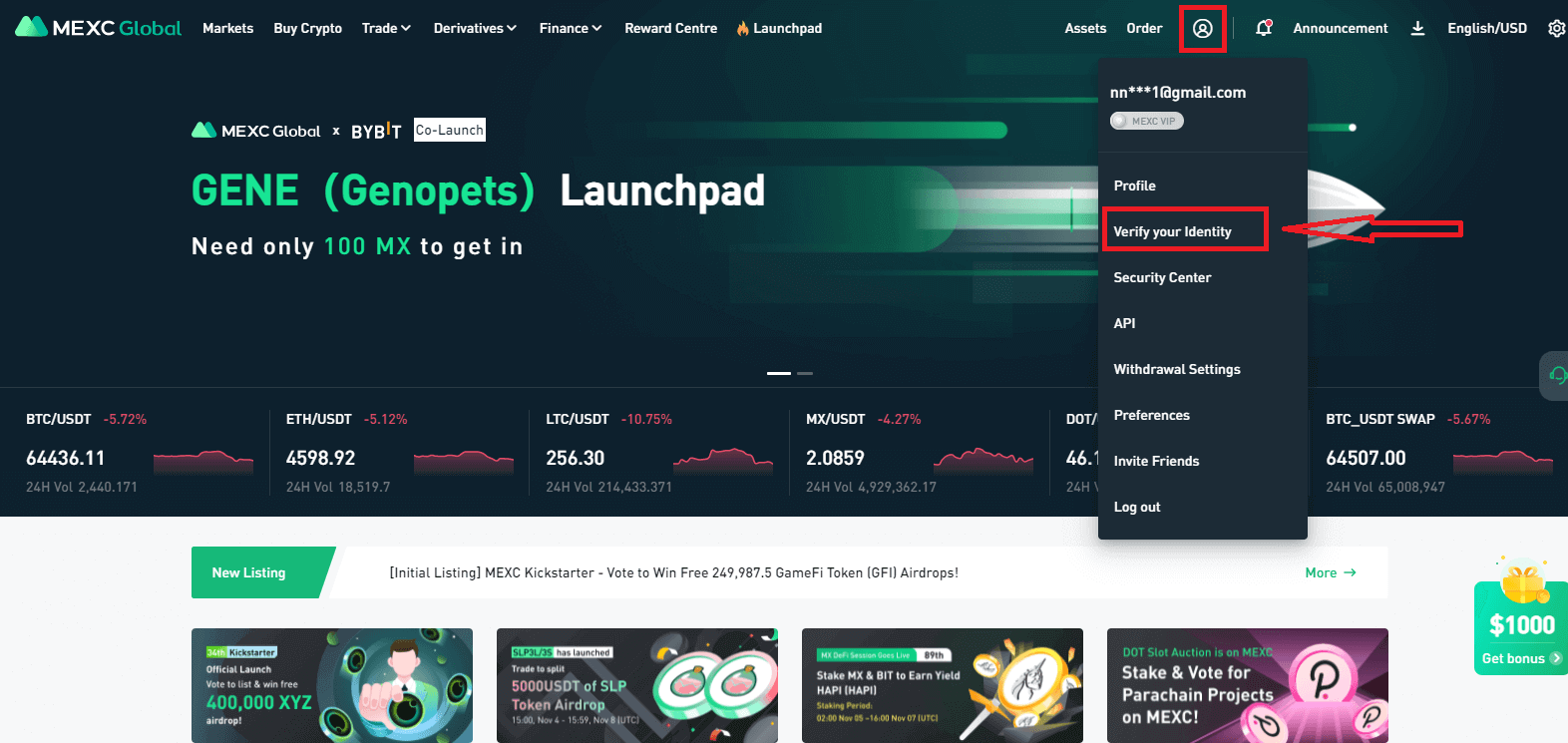Expand the Finance dropdown menu
This screenshot has height=743, width=1568.
point(571,28)
